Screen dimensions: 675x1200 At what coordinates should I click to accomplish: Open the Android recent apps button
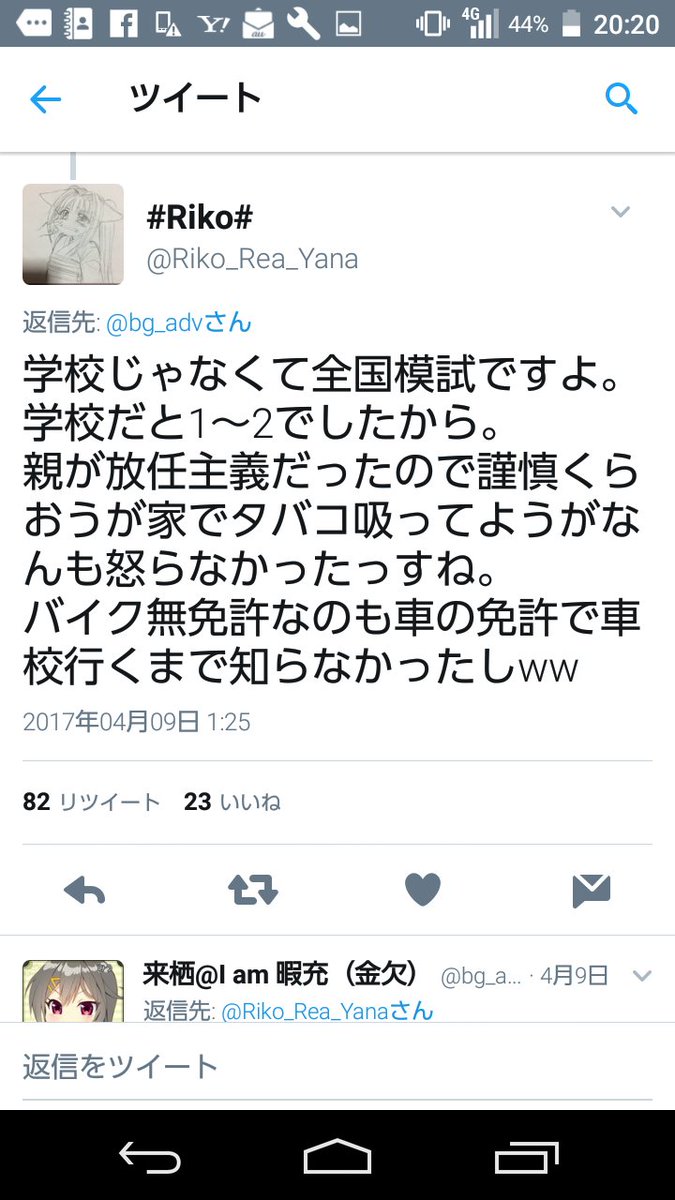[526, 1157]
